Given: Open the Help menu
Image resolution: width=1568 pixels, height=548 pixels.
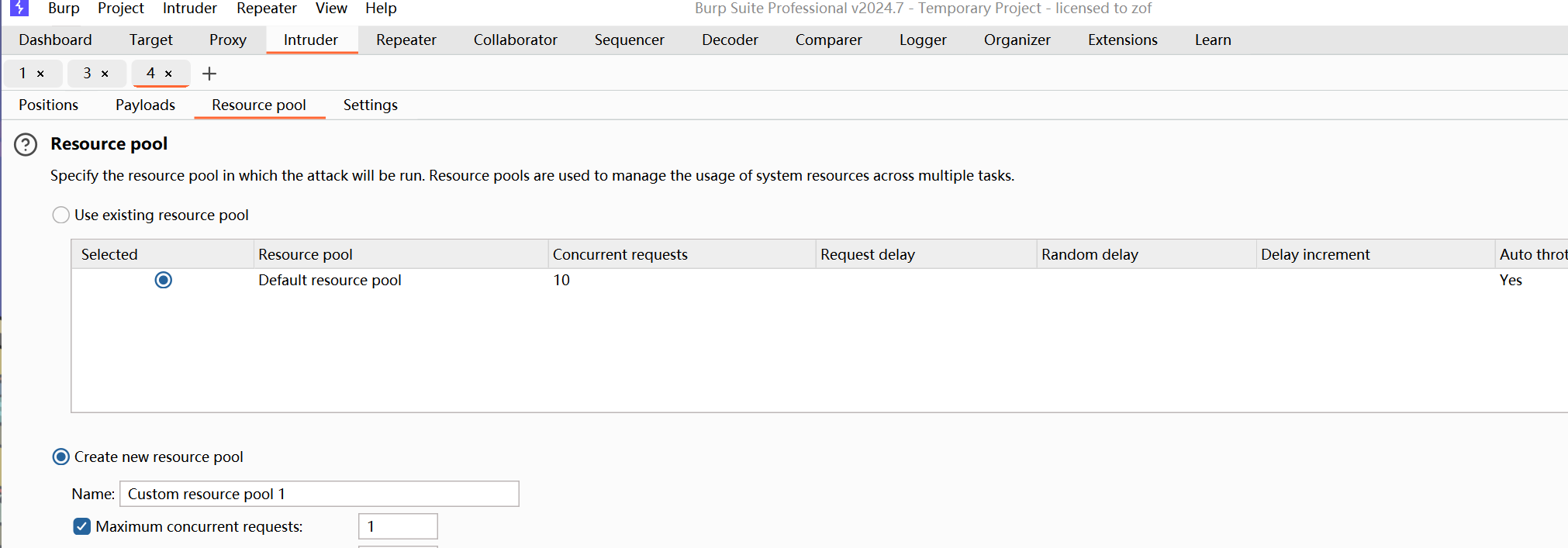Looking at the screenshot, I should click(x=381, y=9).
